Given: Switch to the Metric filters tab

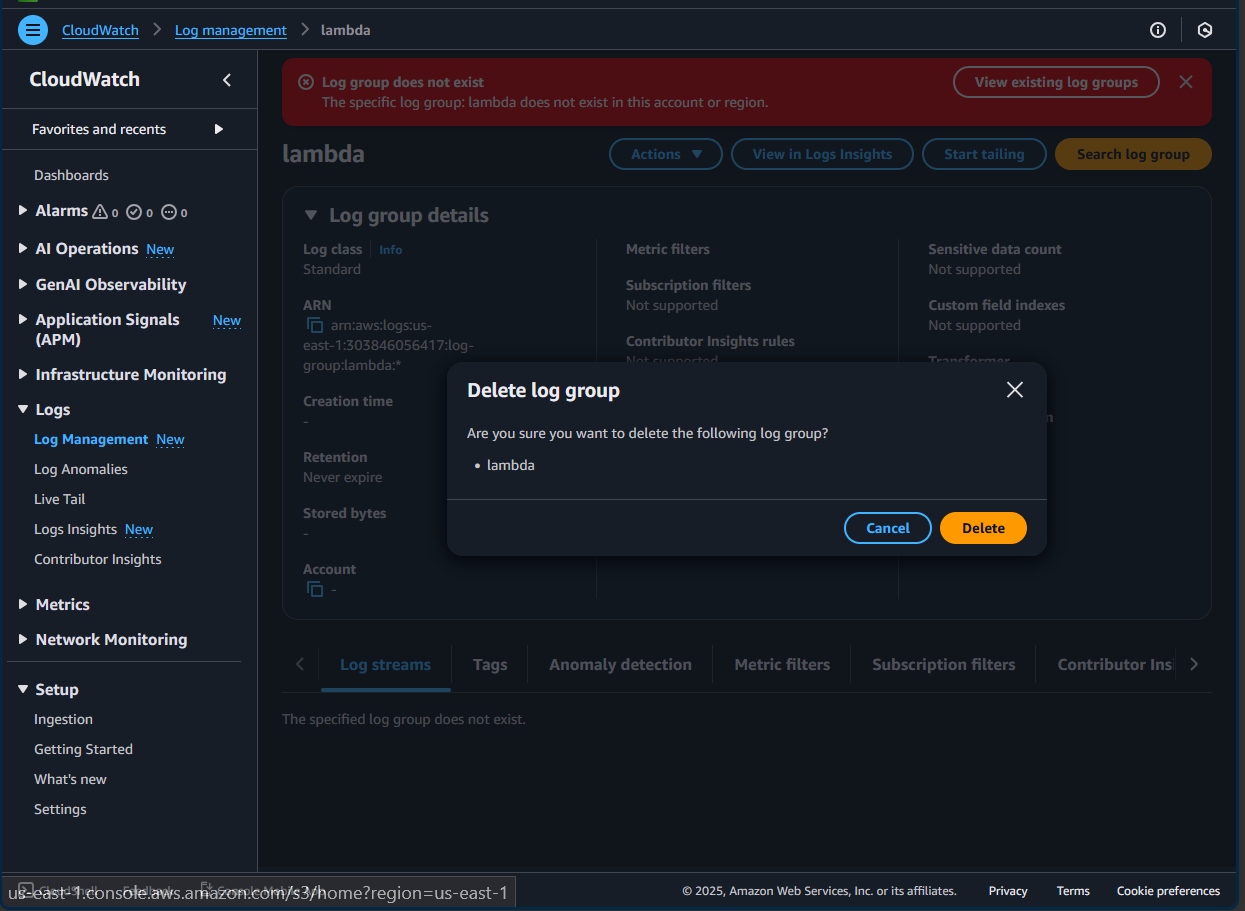Looking at the screenshot, I should tap(782, 664).
